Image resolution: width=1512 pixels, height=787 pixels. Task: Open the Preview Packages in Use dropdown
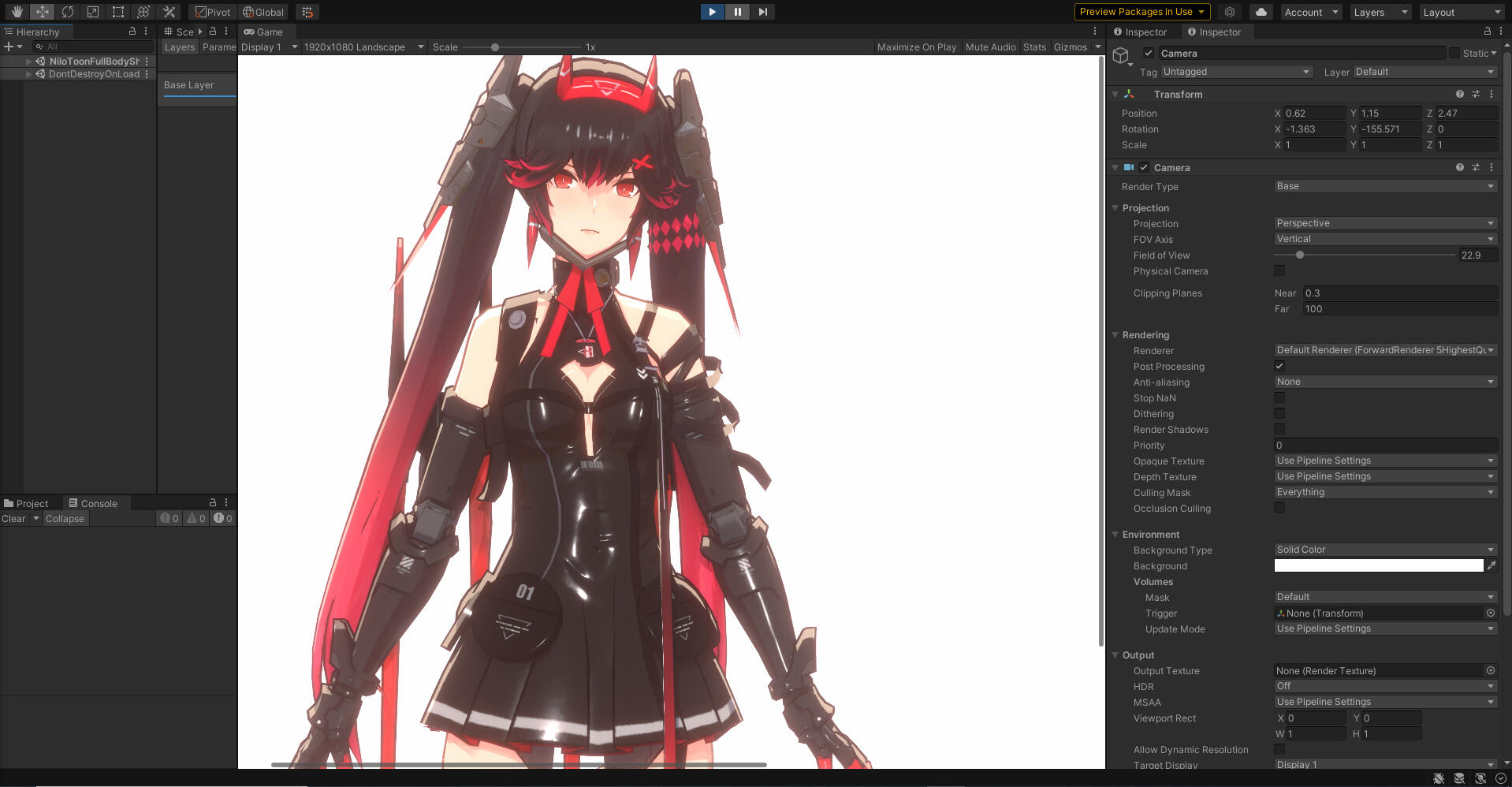1141,12
